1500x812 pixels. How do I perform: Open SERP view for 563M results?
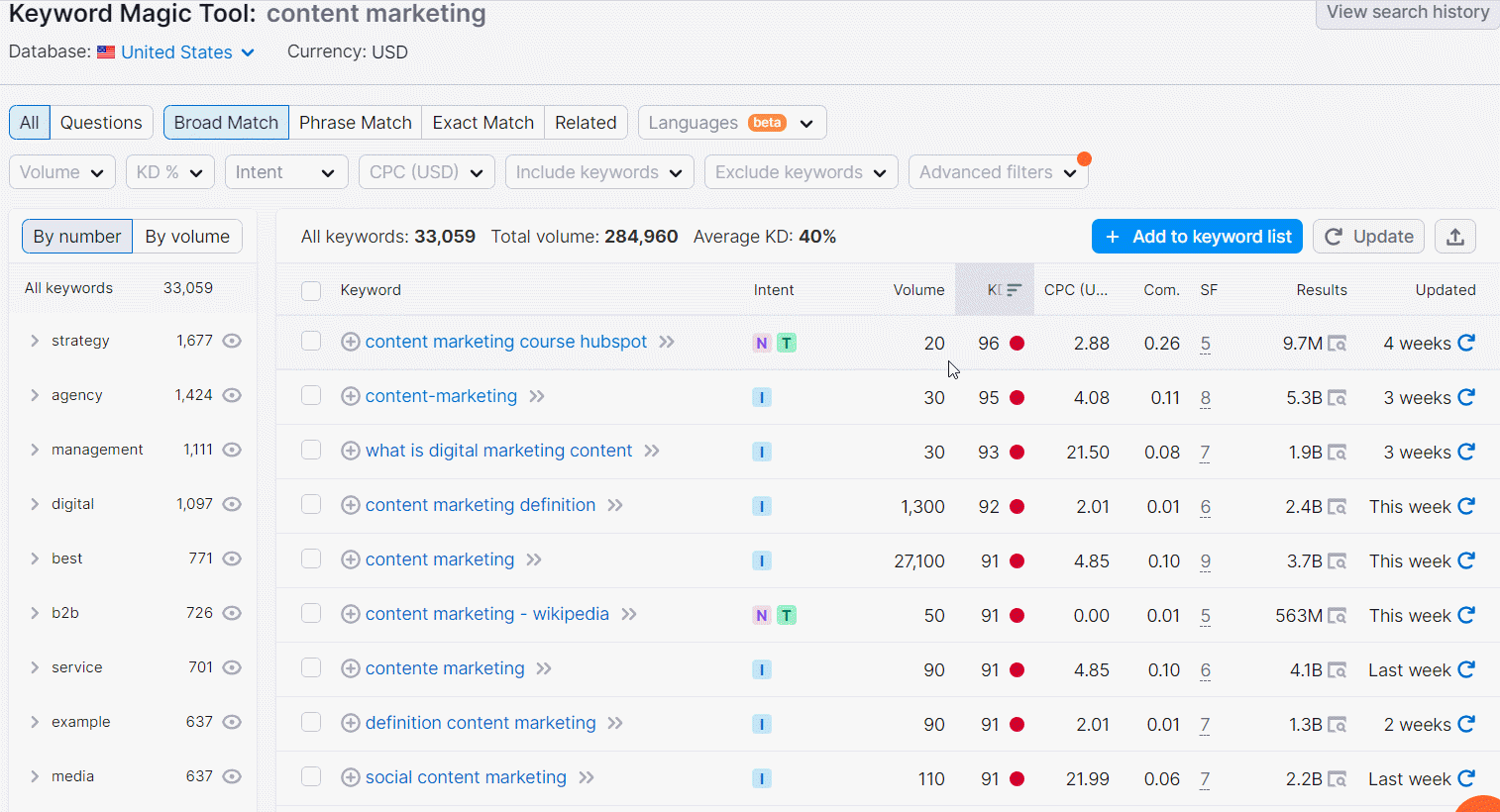[x=1337, y=616]
